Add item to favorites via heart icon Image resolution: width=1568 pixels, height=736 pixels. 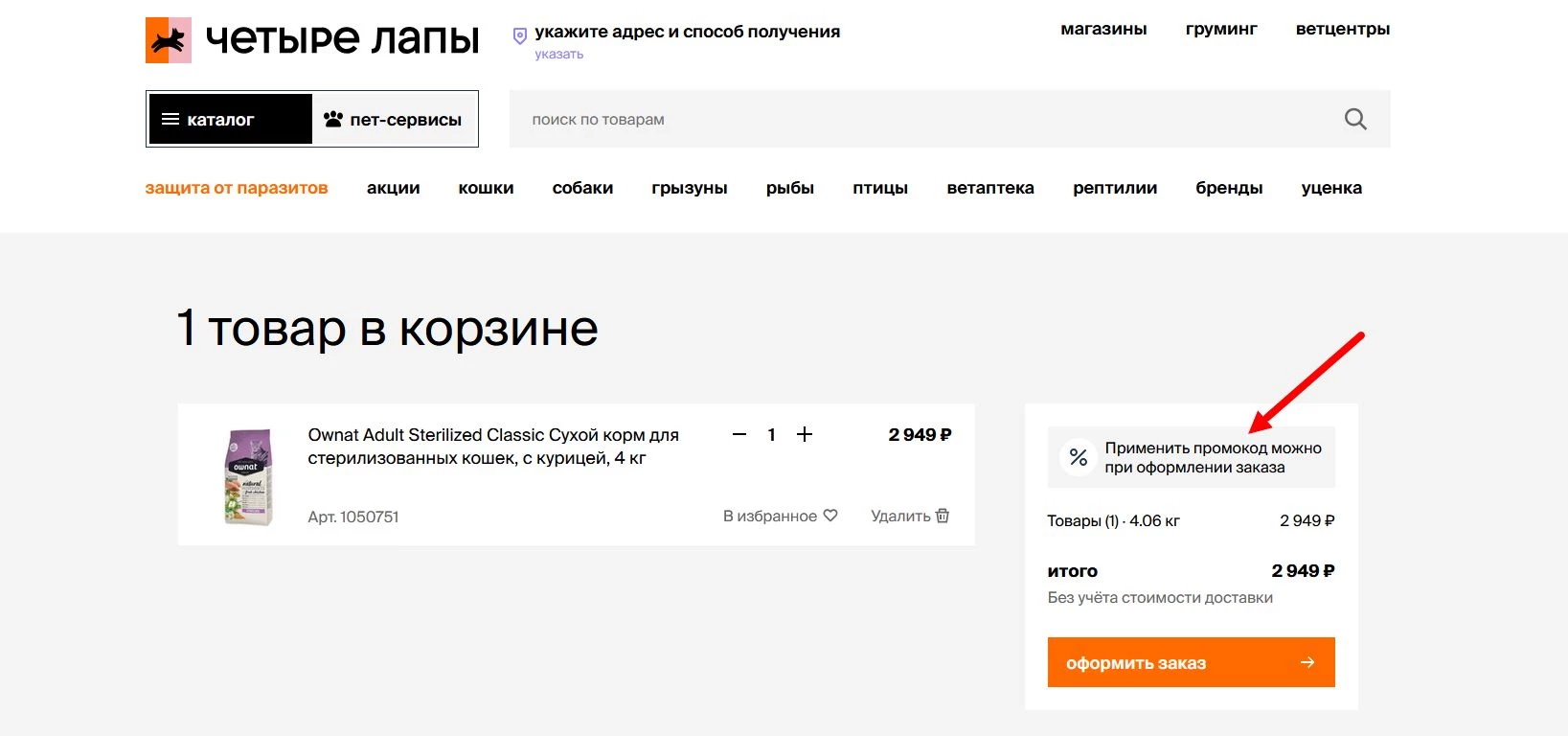click(x=830, y=516)
